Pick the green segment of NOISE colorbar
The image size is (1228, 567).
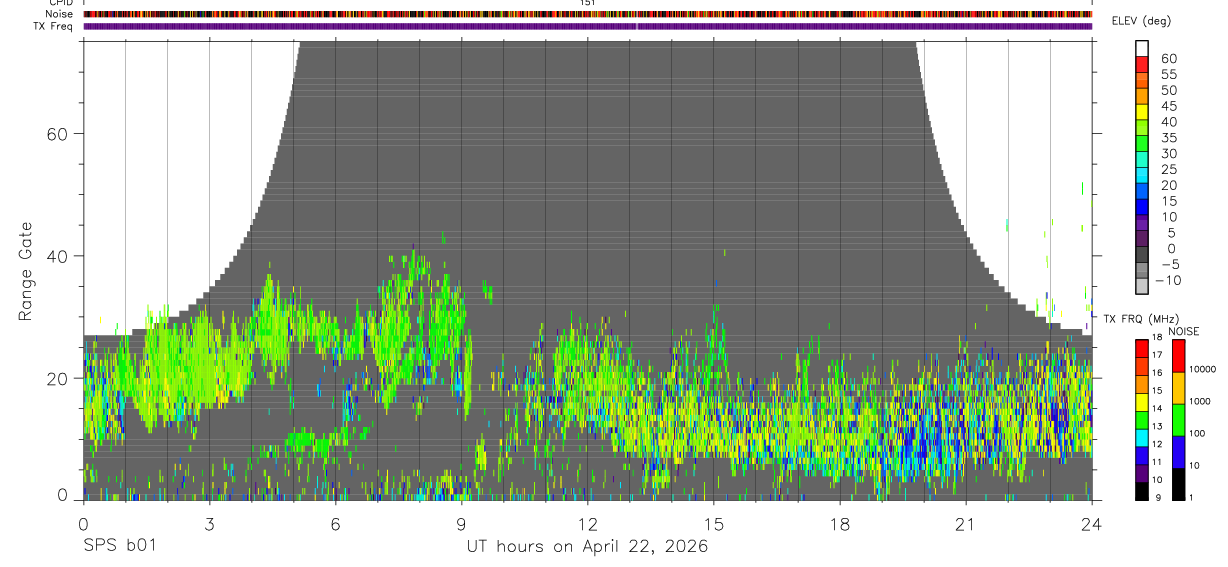tap(1178, 420)
